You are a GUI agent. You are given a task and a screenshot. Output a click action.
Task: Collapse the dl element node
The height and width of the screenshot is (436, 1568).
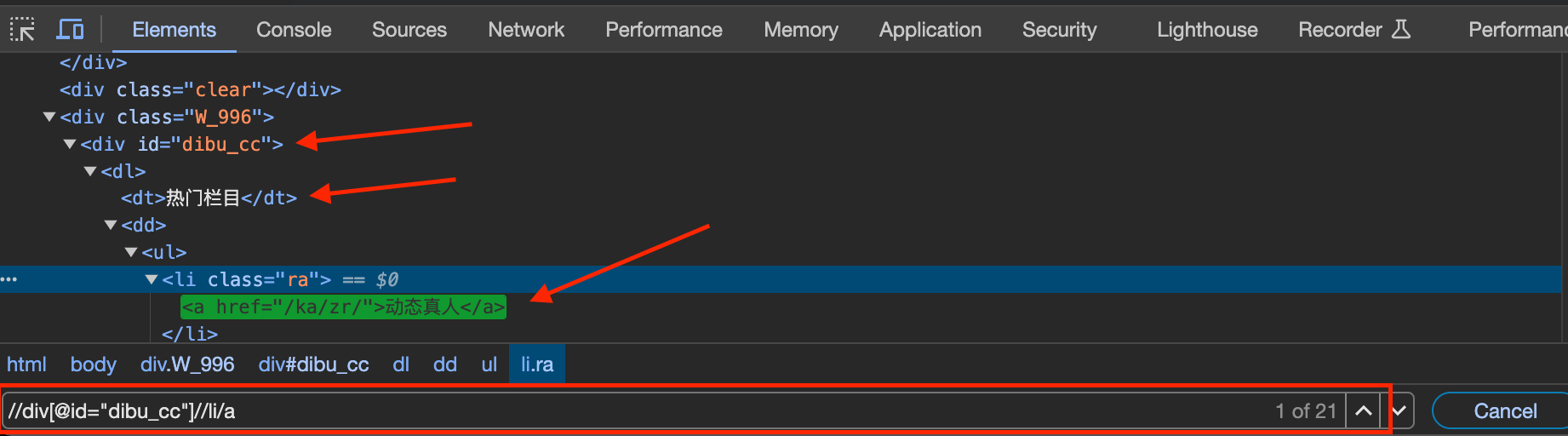click(x=90, y=171)
